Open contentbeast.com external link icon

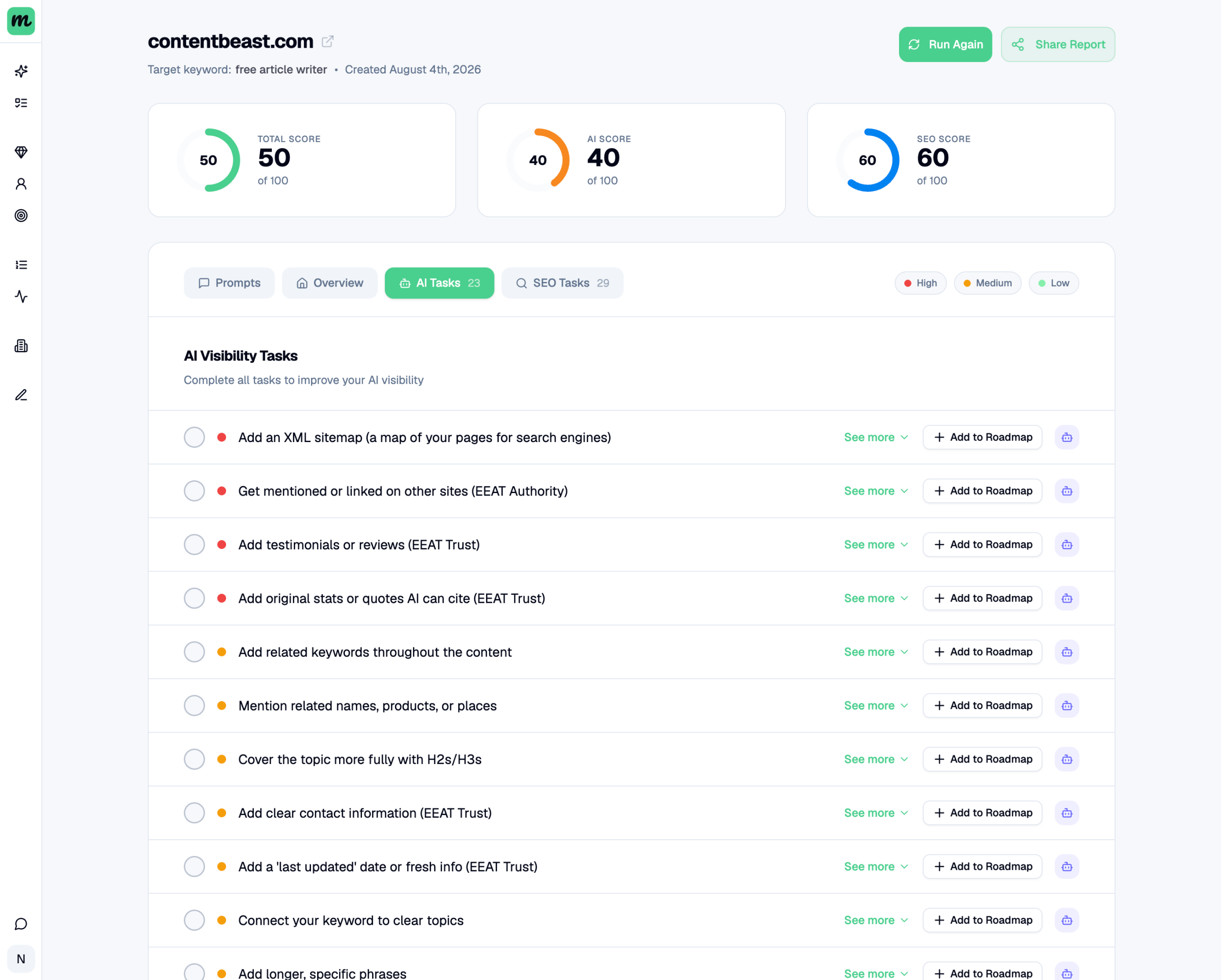327,41
